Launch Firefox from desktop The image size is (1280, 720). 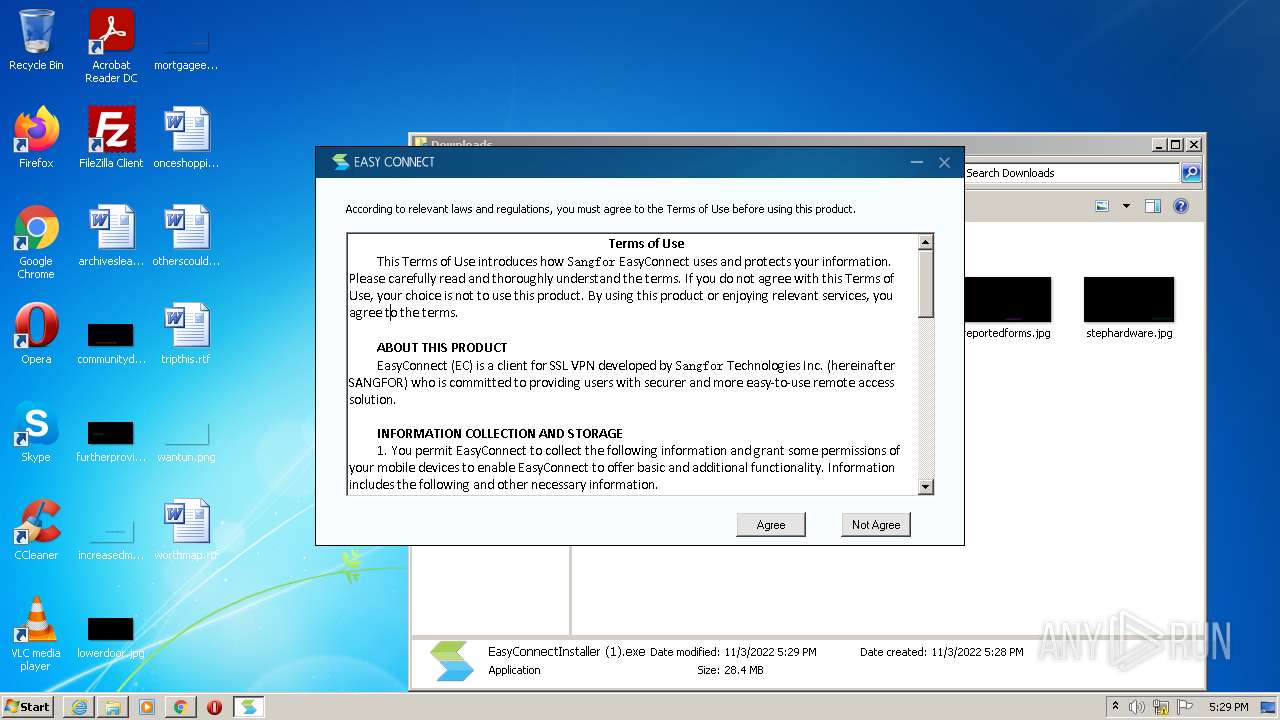tap(36, 138)
